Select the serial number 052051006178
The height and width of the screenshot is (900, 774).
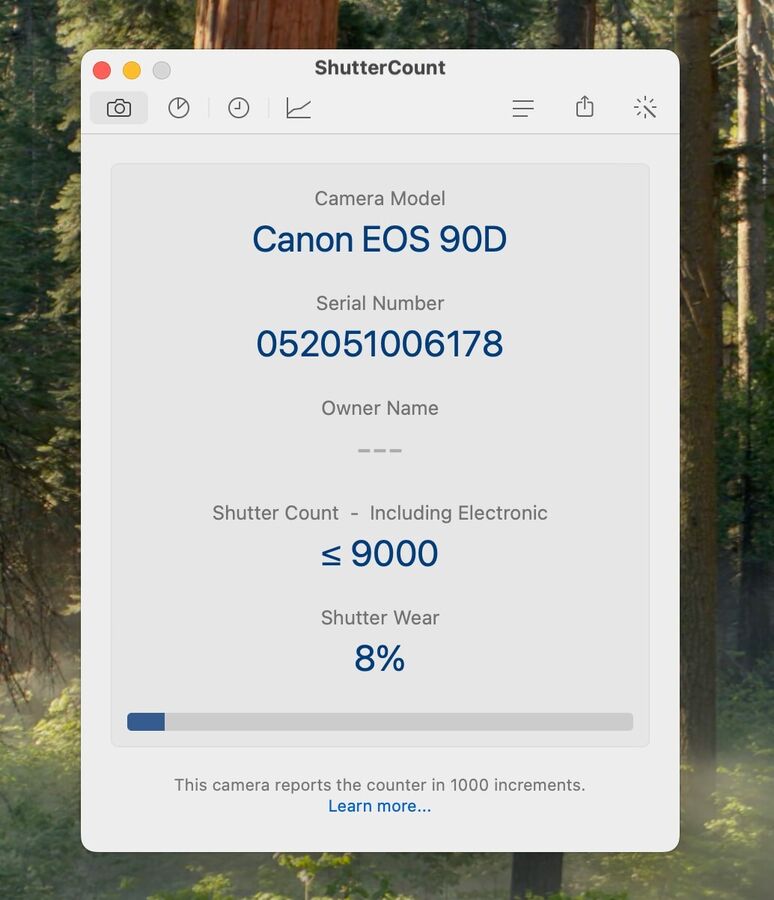(380, 344)
